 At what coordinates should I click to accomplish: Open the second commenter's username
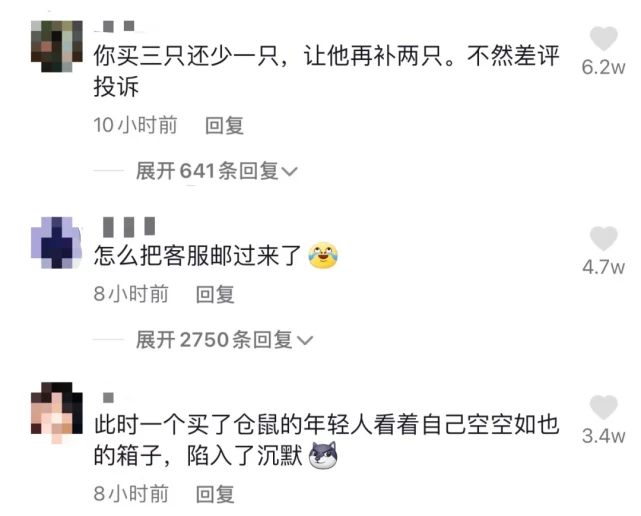pyautogui.click(x=129, y=227)
